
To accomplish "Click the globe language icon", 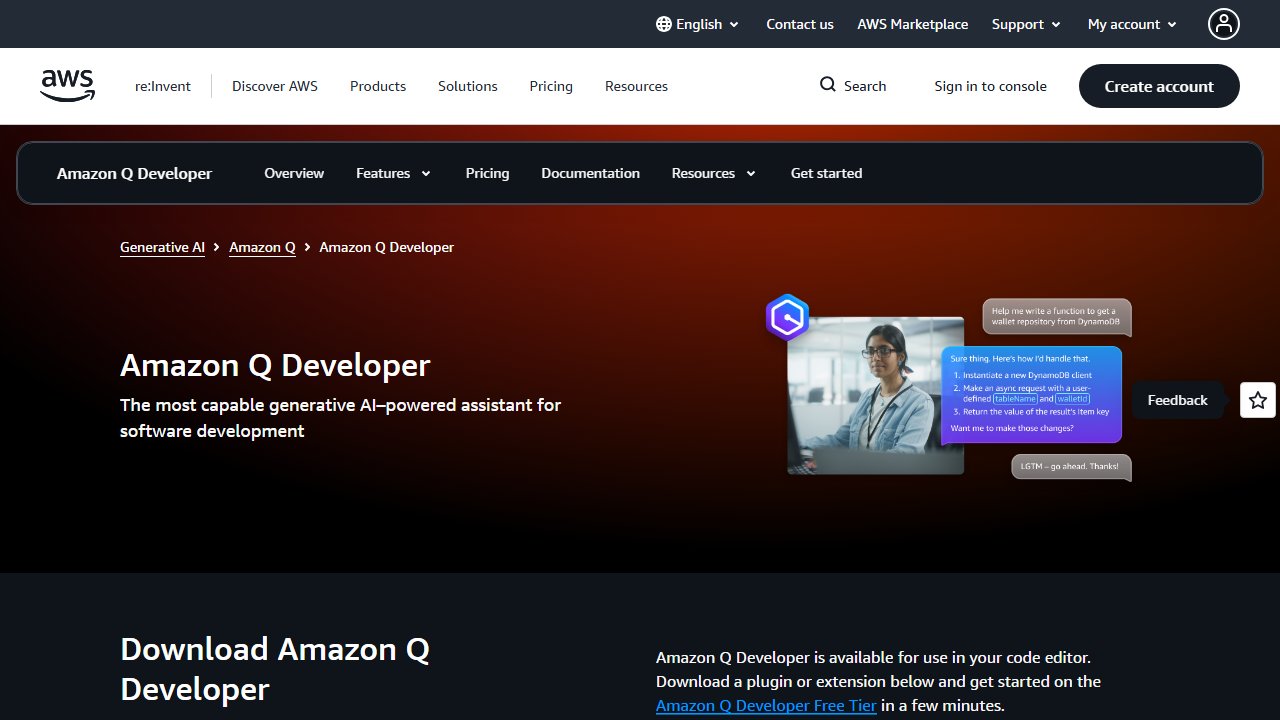I will (x=664, y=24).
